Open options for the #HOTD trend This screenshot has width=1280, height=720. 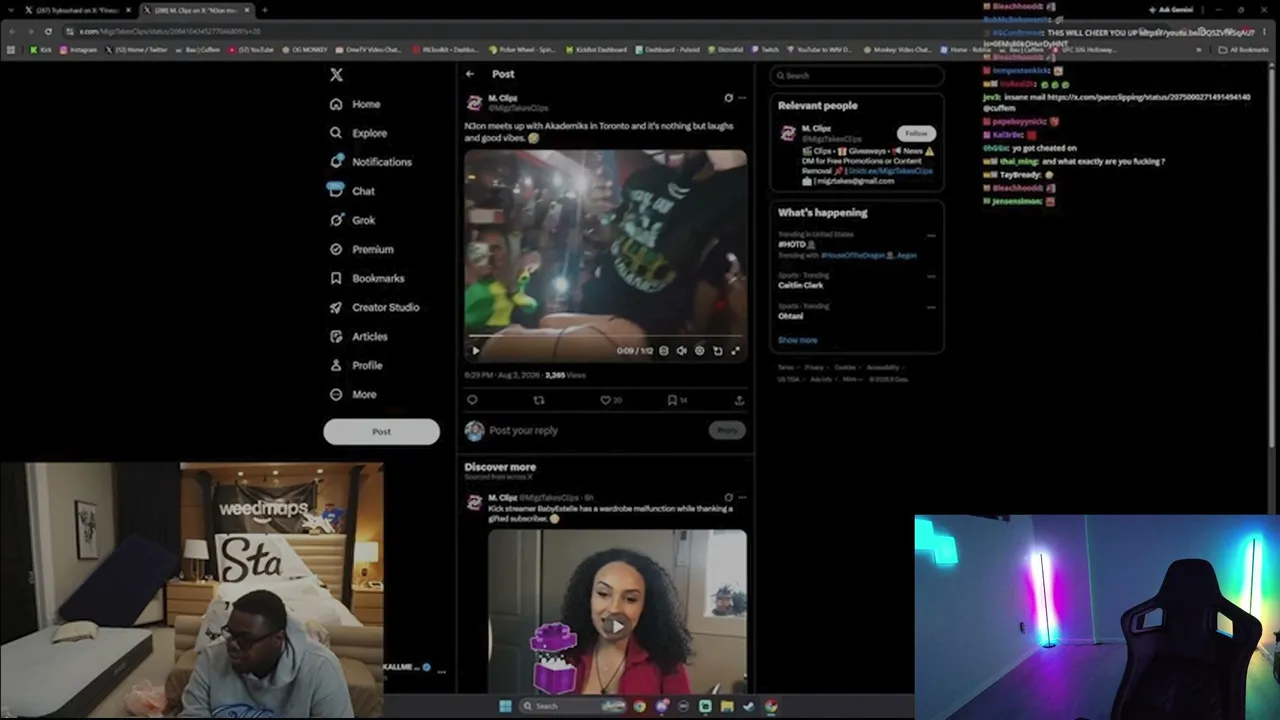[x=931, y=236]
